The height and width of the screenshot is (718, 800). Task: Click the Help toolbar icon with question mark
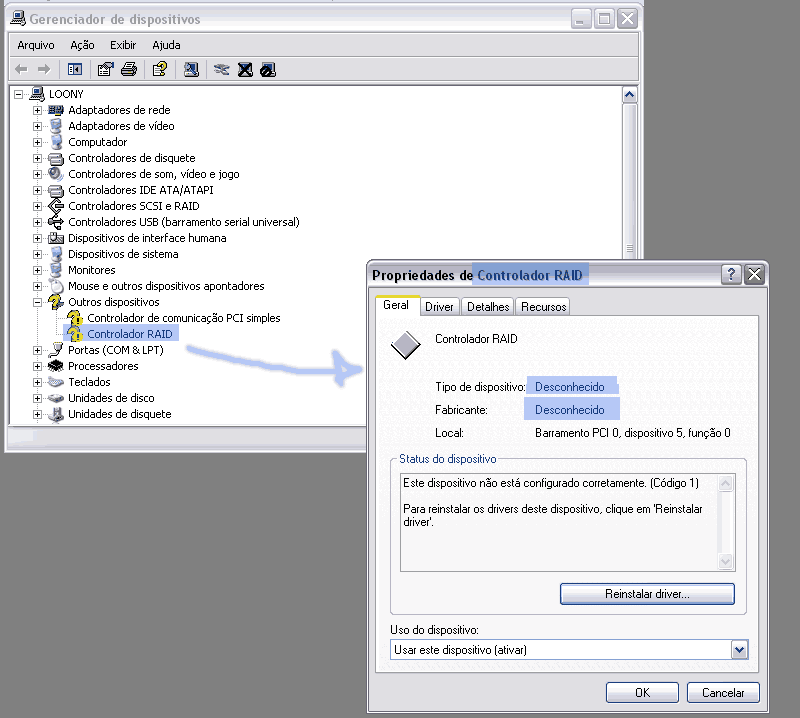(160, 69)
